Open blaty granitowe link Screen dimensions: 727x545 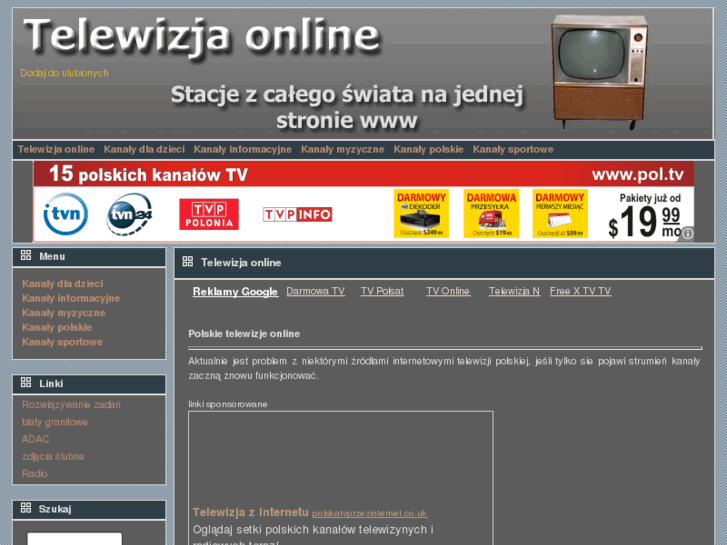click(55, 422)
